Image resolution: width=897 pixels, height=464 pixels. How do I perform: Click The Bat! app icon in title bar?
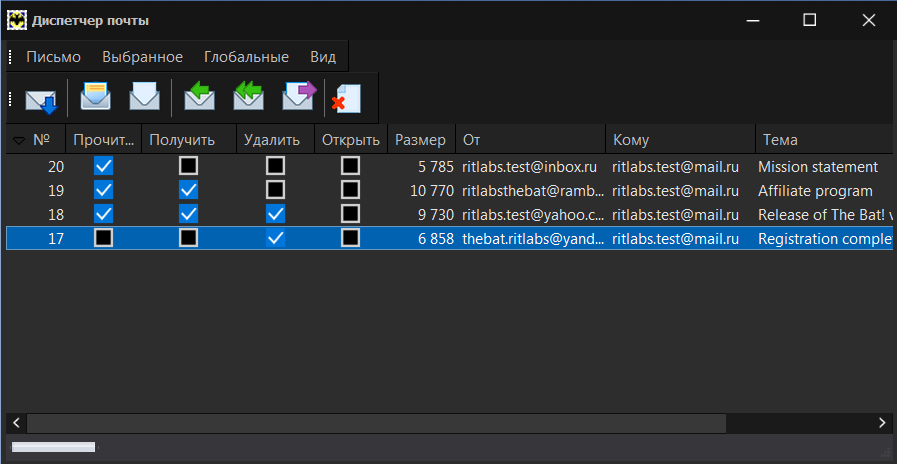click(x=17, y=21)
